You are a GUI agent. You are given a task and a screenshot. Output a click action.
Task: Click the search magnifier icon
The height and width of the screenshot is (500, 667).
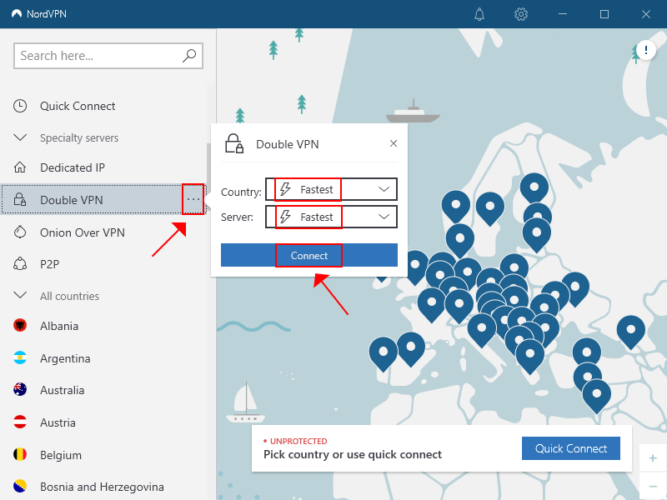coord(189,55)
